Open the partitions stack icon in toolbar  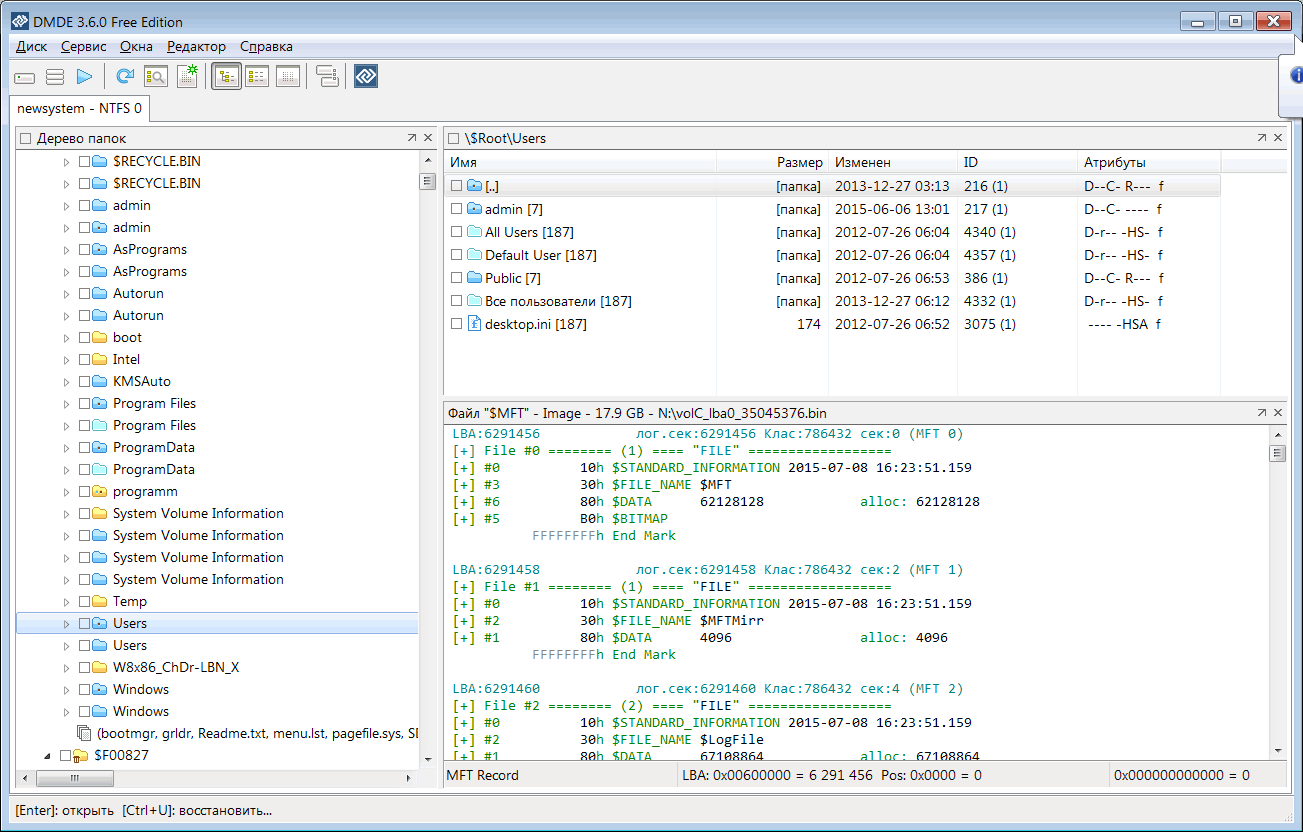point(55,76)
